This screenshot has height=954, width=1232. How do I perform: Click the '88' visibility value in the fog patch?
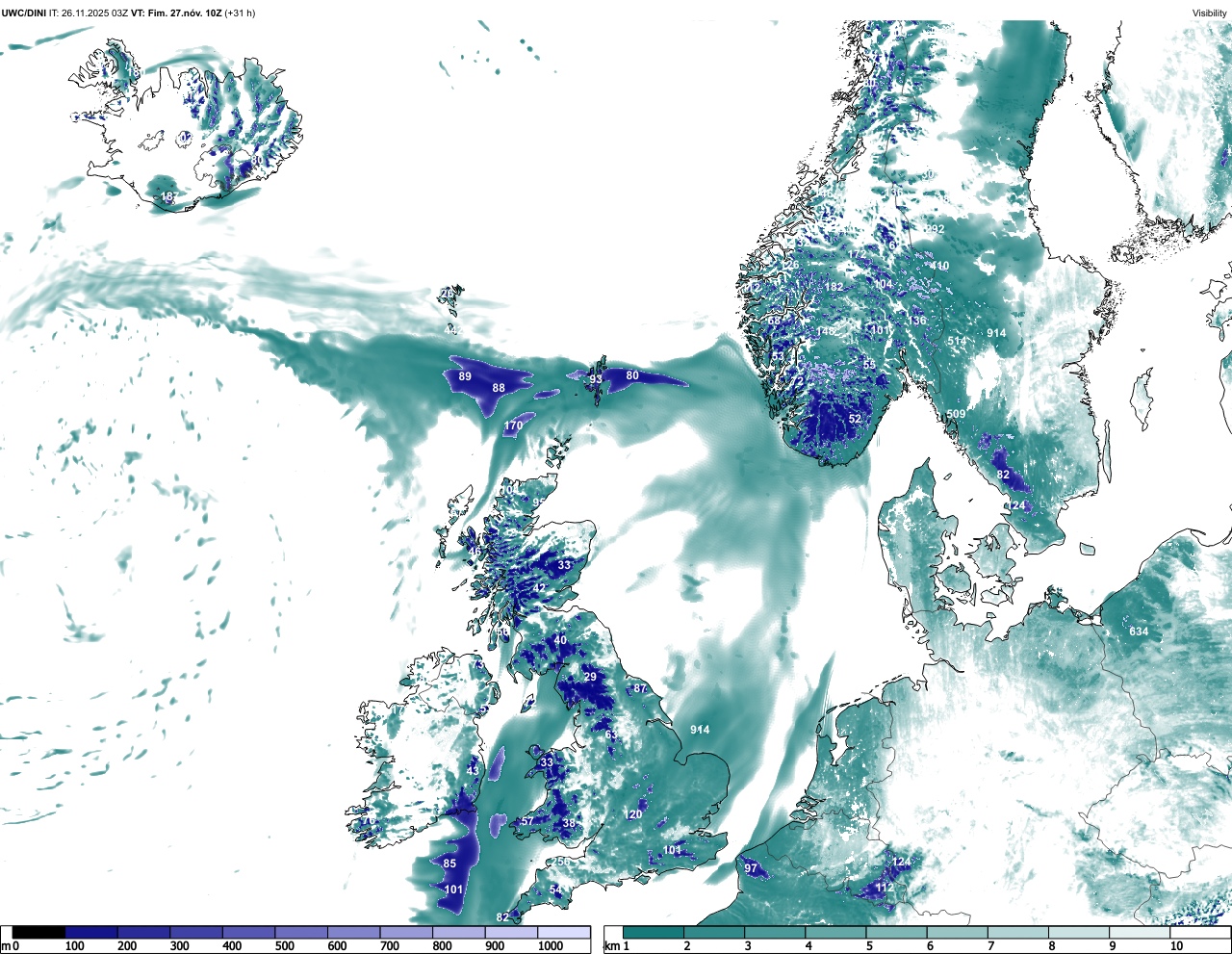499,388
